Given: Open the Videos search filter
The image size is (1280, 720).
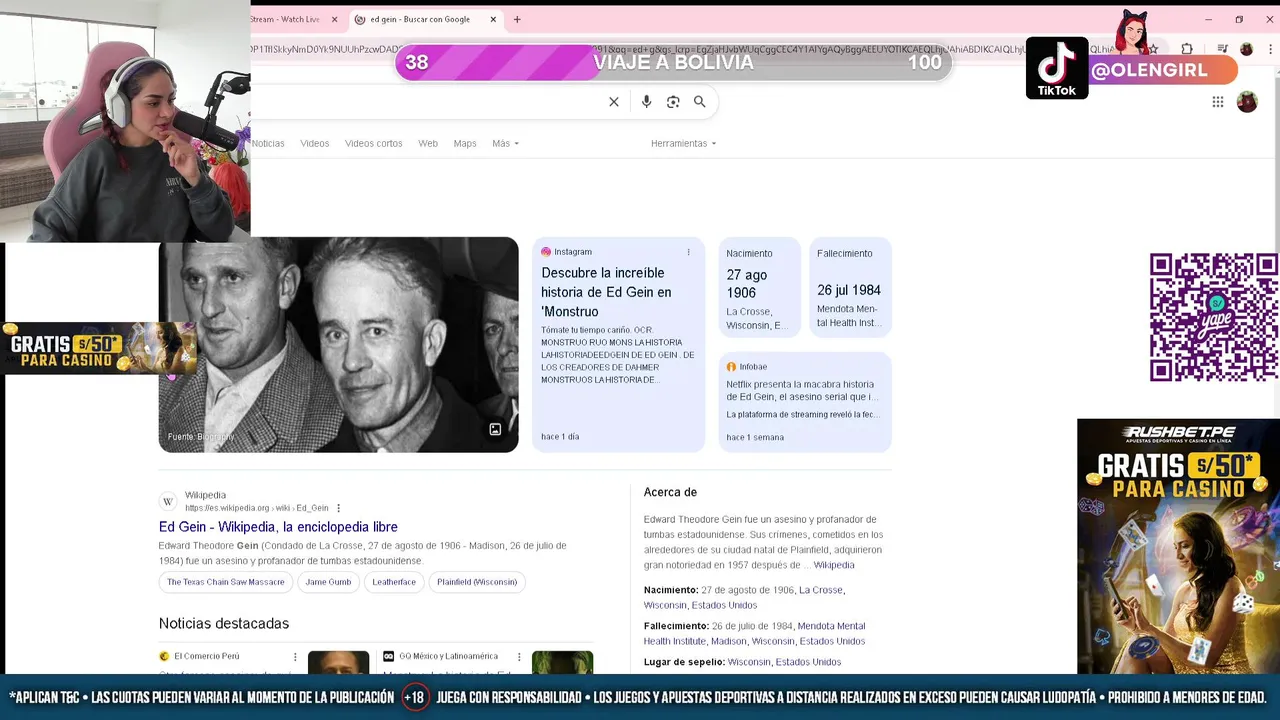Looking at the screenshot, I should 314,144.
